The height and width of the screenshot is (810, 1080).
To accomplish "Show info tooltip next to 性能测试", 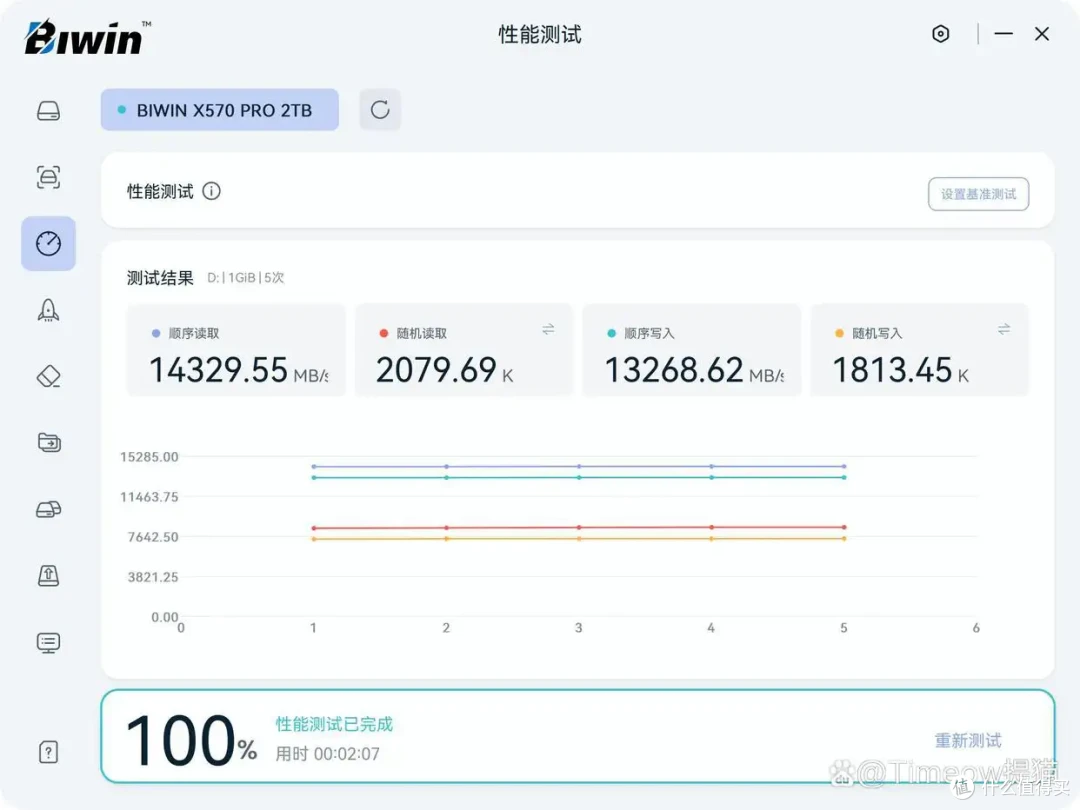I will click(x=211, y=191).
